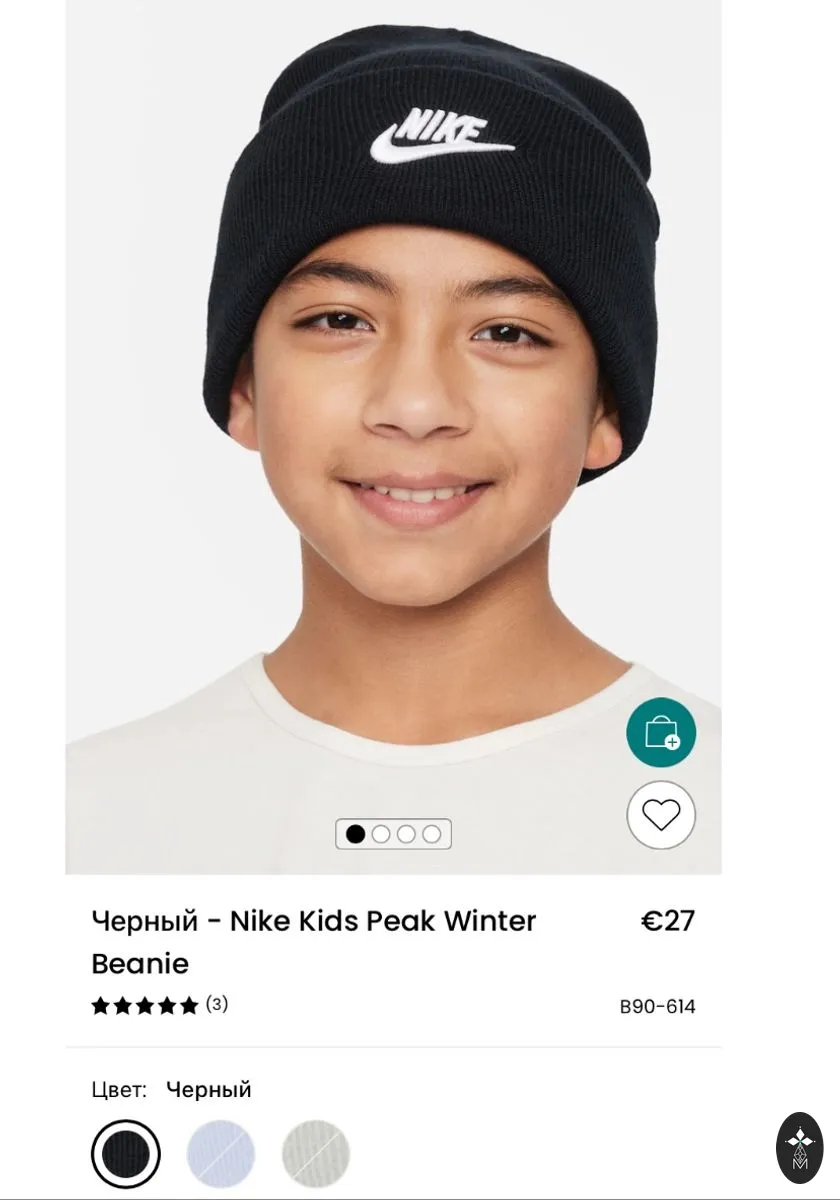Pick the light blue color swatch
Screen dimensions: 840x1200
point(221,1154)
